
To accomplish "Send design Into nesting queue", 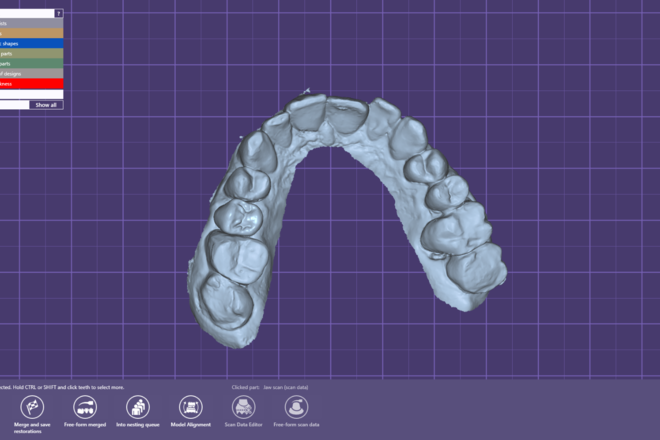I will (138, 407).
